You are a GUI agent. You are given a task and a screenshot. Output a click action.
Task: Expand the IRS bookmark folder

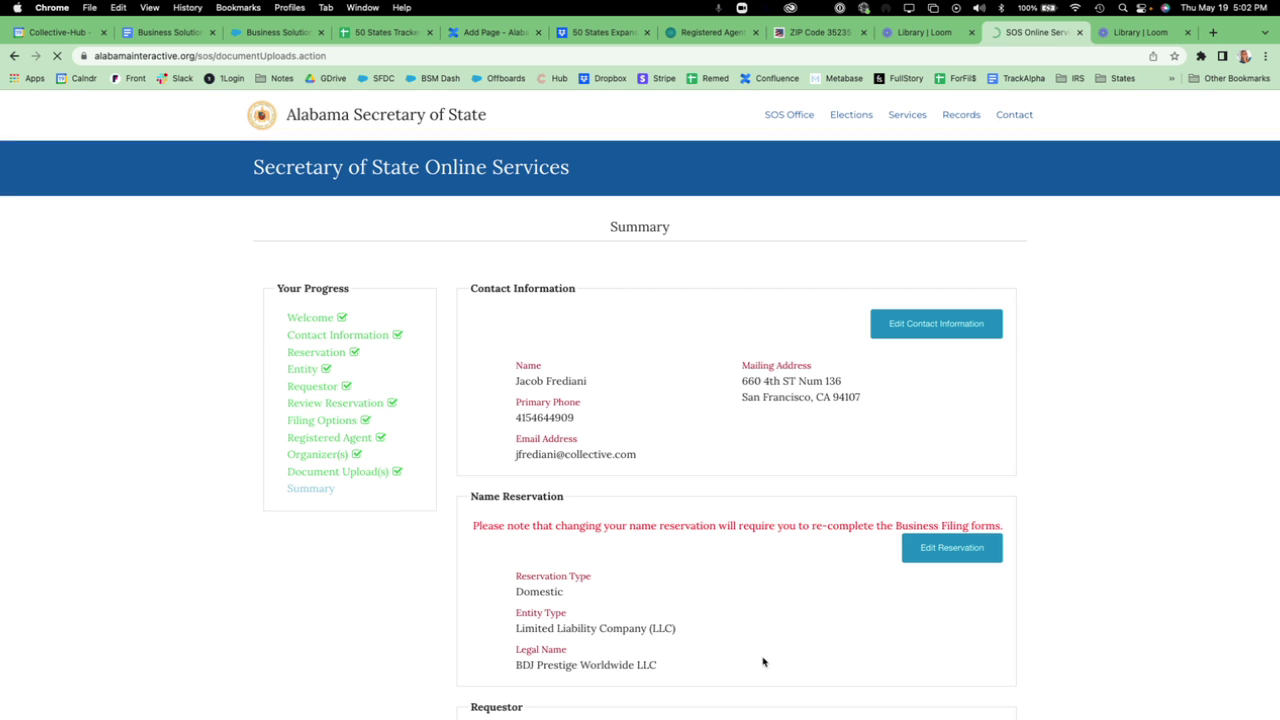tap(1070, 78)
